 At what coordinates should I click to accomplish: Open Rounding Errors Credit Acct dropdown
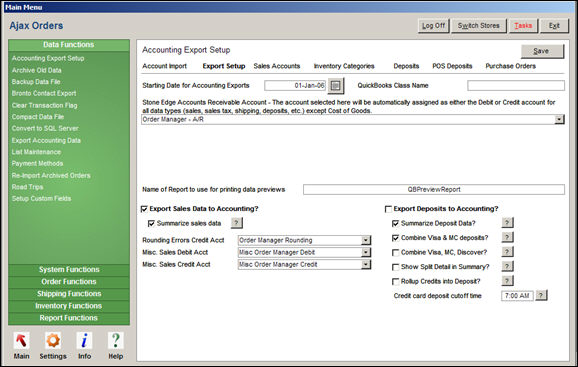pyautogui.click(x=366, y=240)
